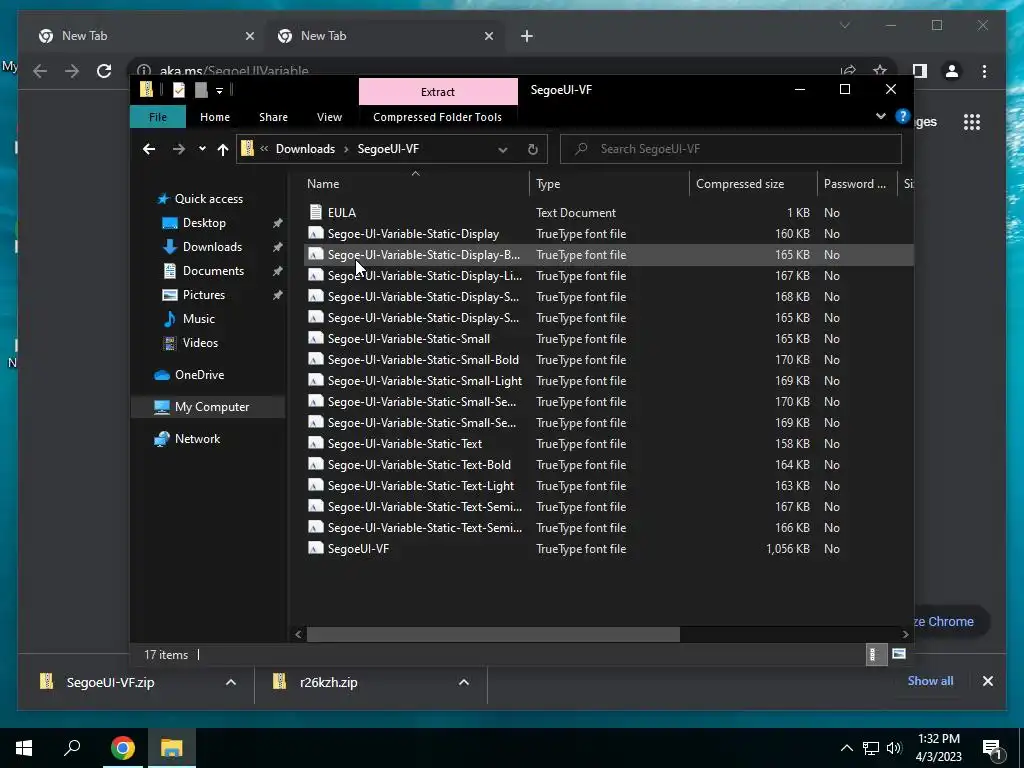Switch to Large icons view layout
1024x768 pixels.
899,654
